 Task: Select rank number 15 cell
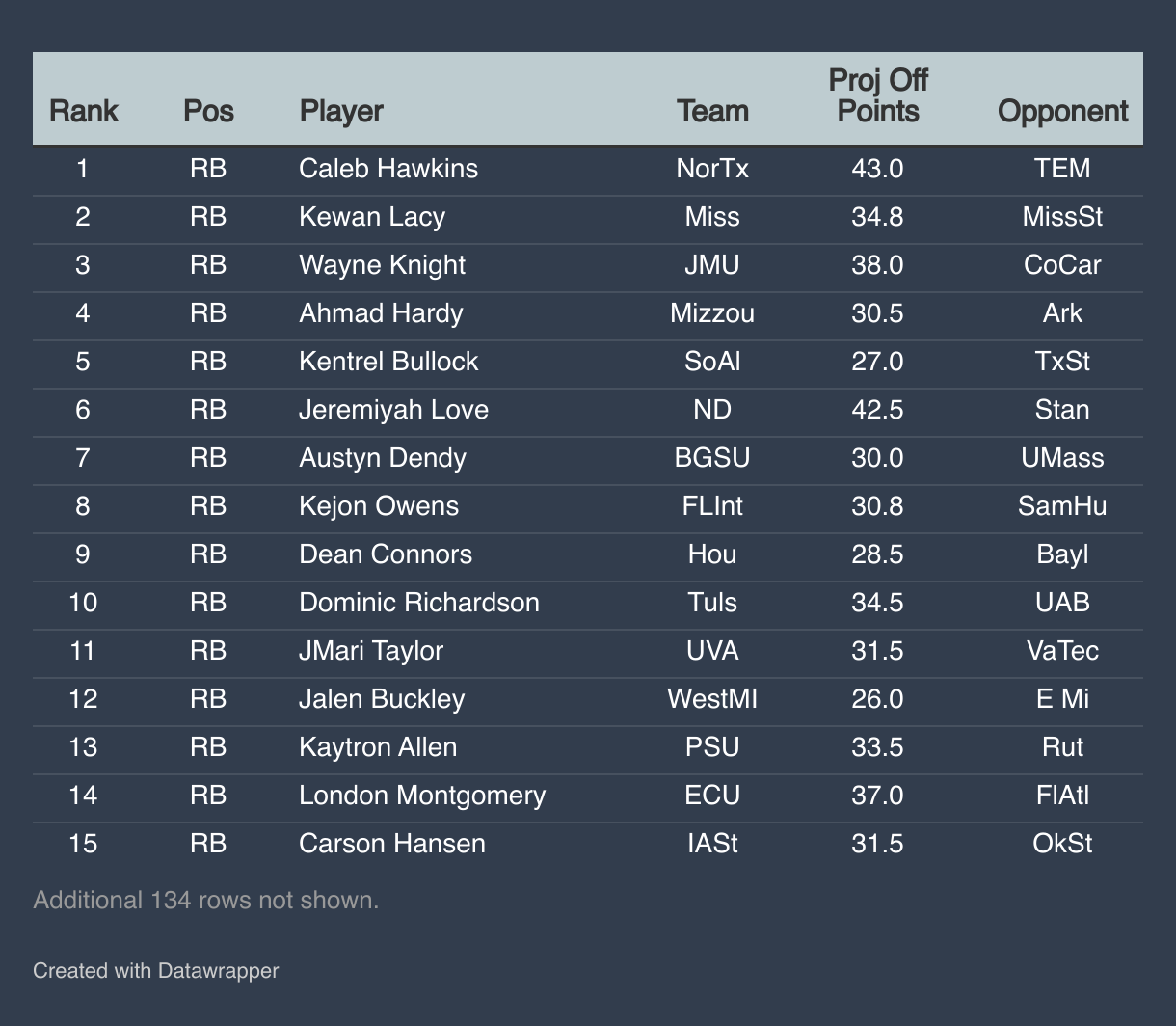point(83,844)
